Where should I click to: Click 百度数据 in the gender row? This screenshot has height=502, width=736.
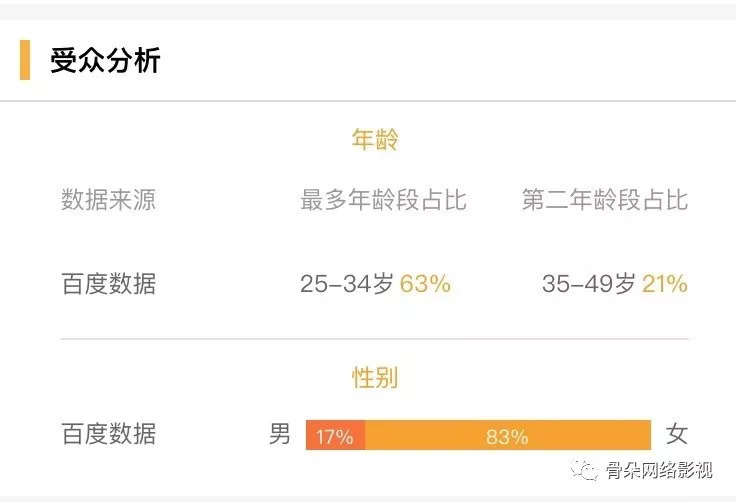point(108,435)
